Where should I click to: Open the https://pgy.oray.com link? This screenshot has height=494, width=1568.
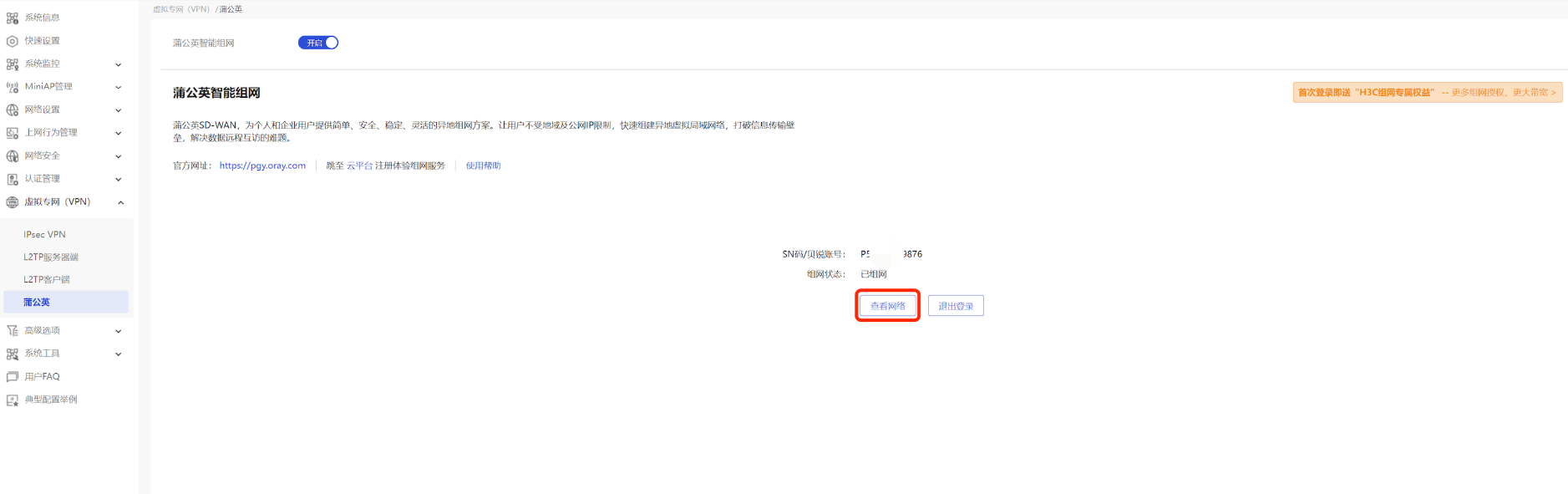pos(262,166)
